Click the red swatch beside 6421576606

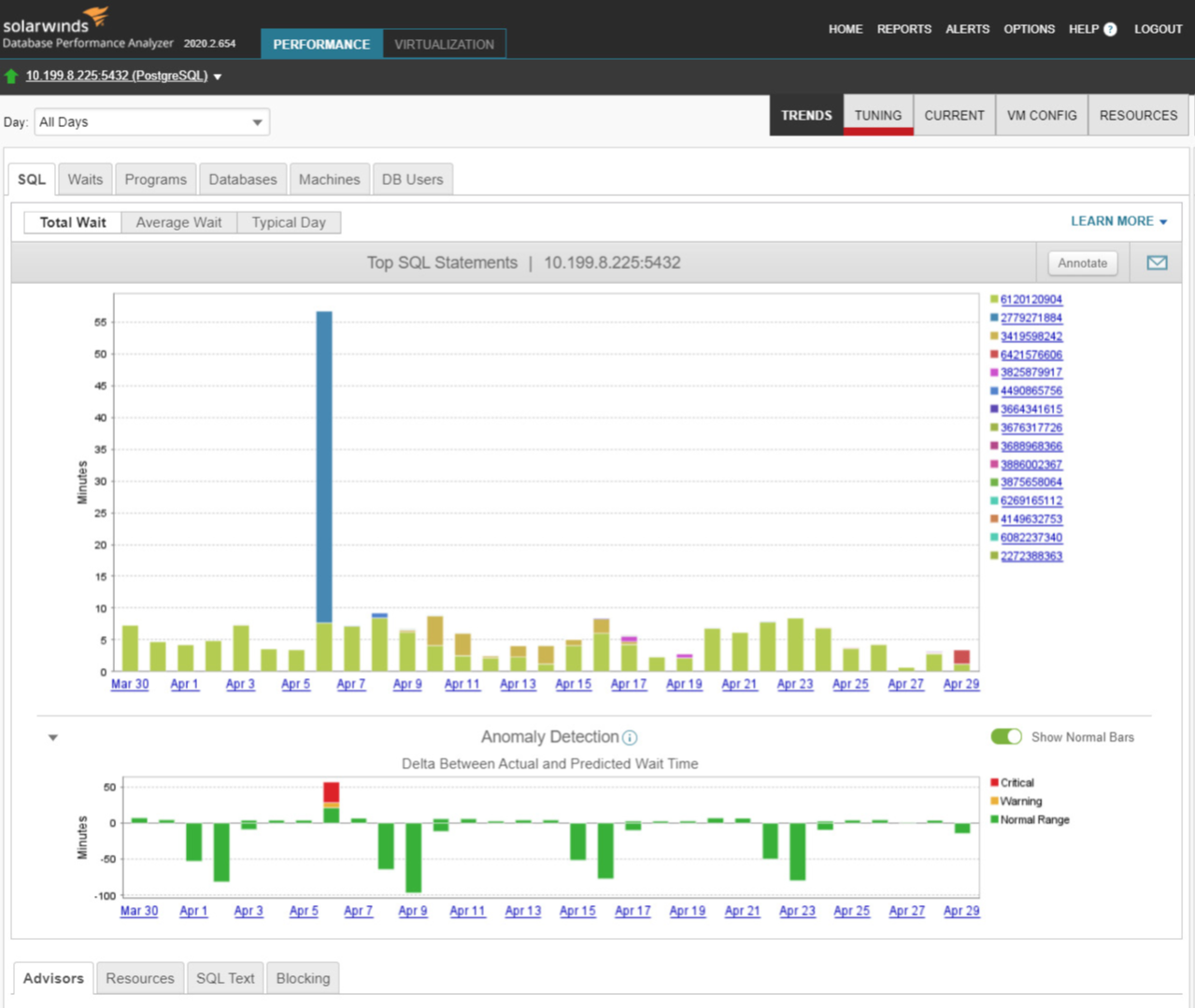tap(994, 354)
